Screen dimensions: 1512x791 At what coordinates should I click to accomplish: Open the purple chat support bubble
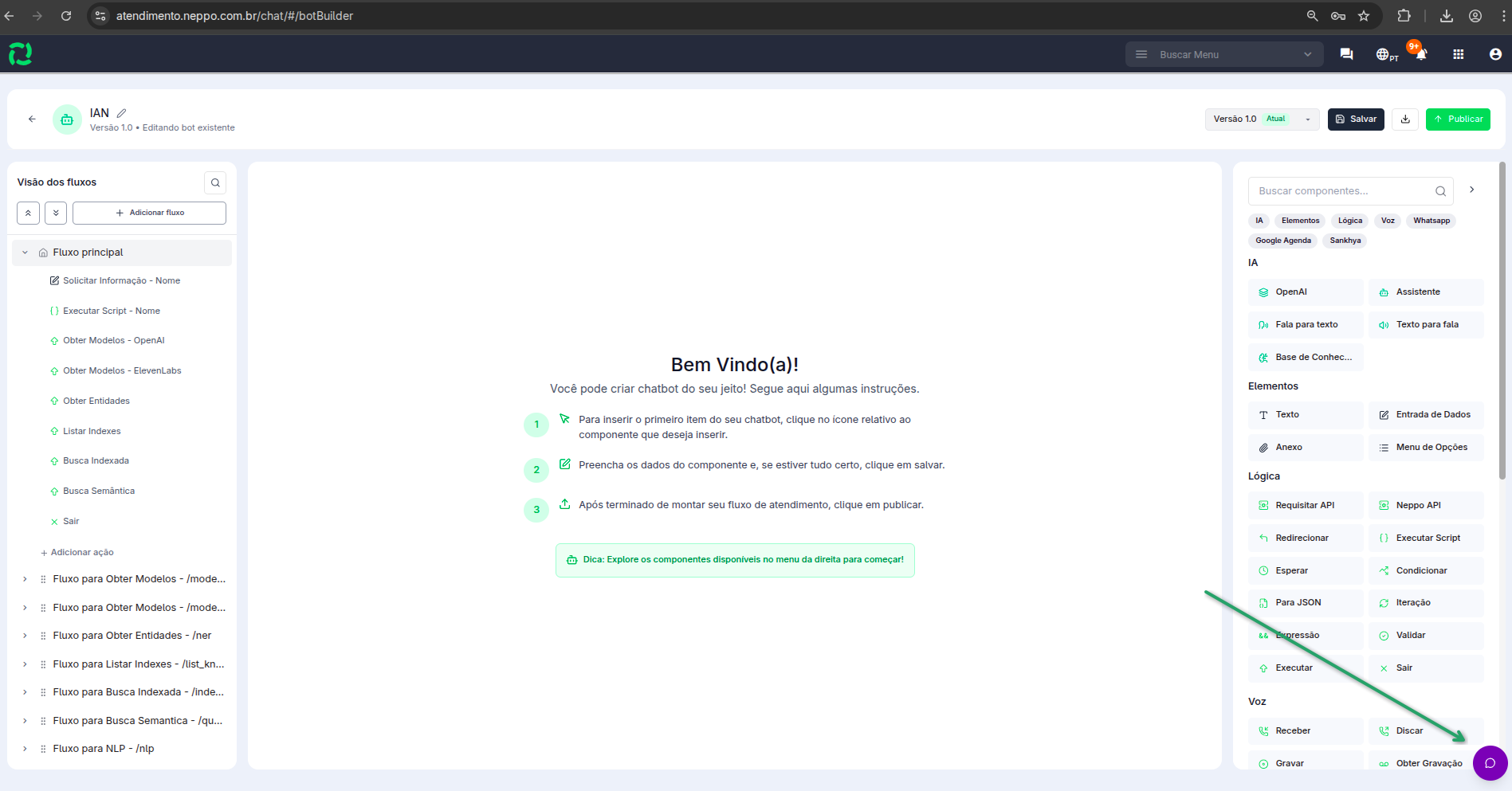point(1490,763)
